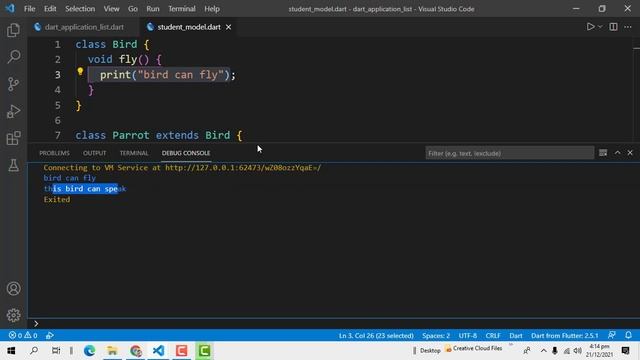Open Extensions view
The height and width of the screenshot is (360, 640).
pos(13,138)
